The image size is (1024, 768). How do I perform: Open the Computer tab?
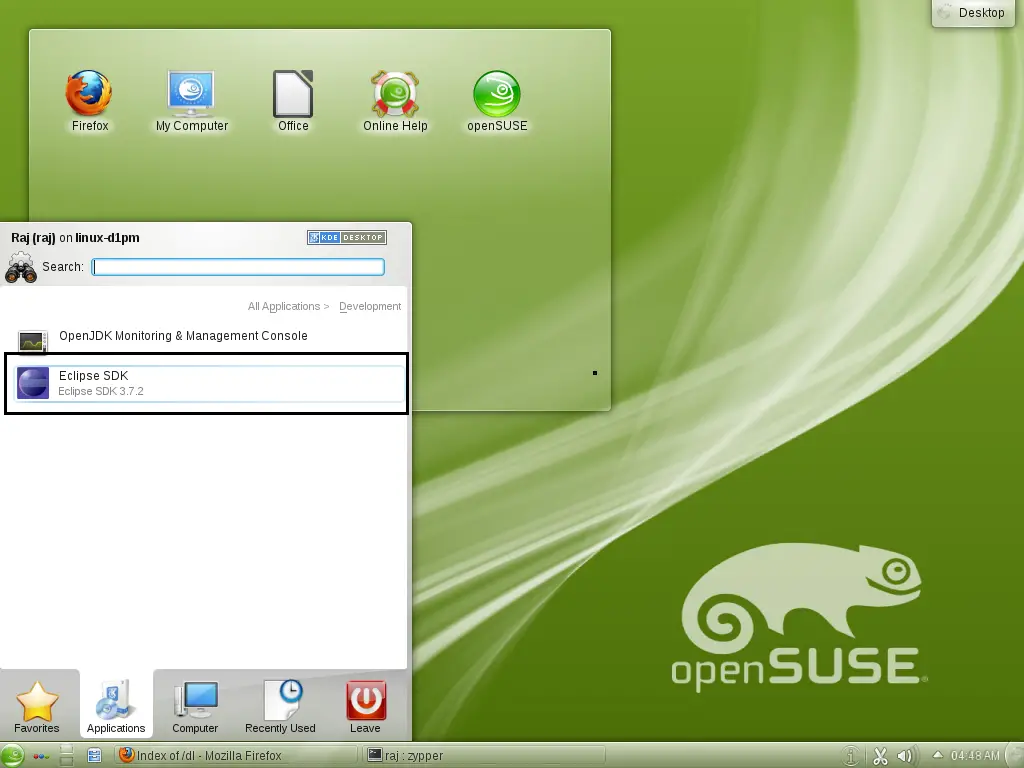195,706
